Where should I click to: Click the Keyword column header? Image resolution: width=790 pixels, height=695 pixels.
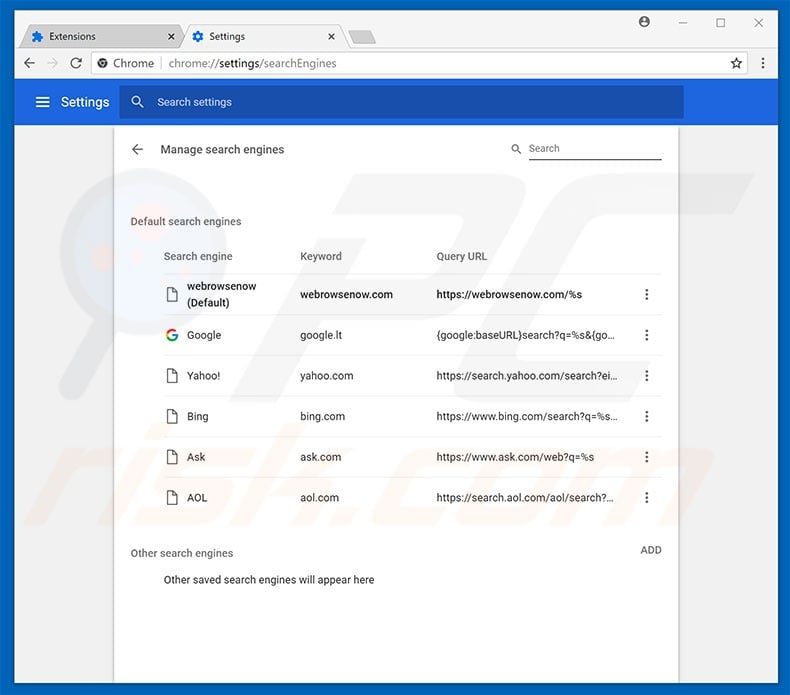[320, 256]
